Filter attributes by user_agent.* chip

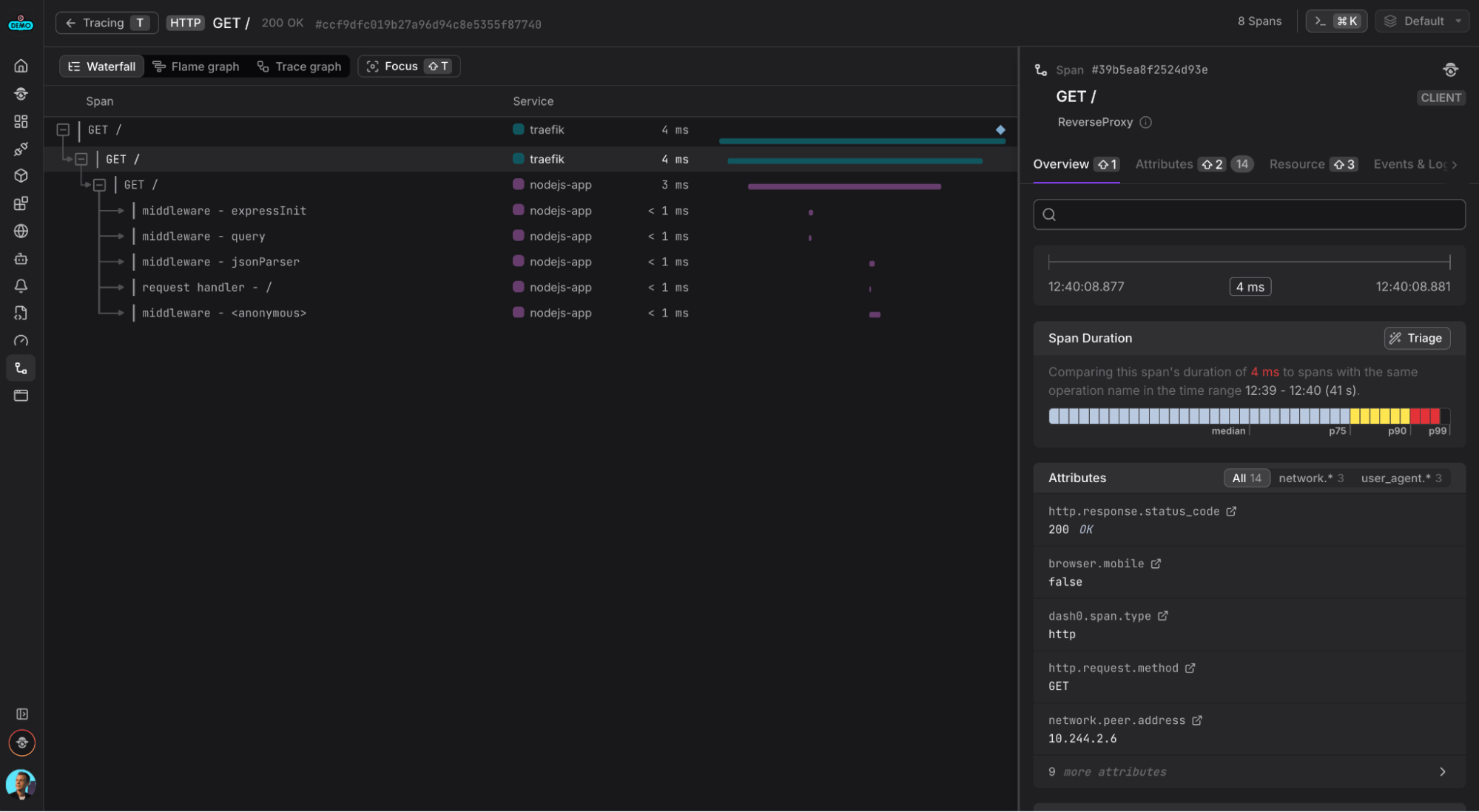pos(1401,478)
